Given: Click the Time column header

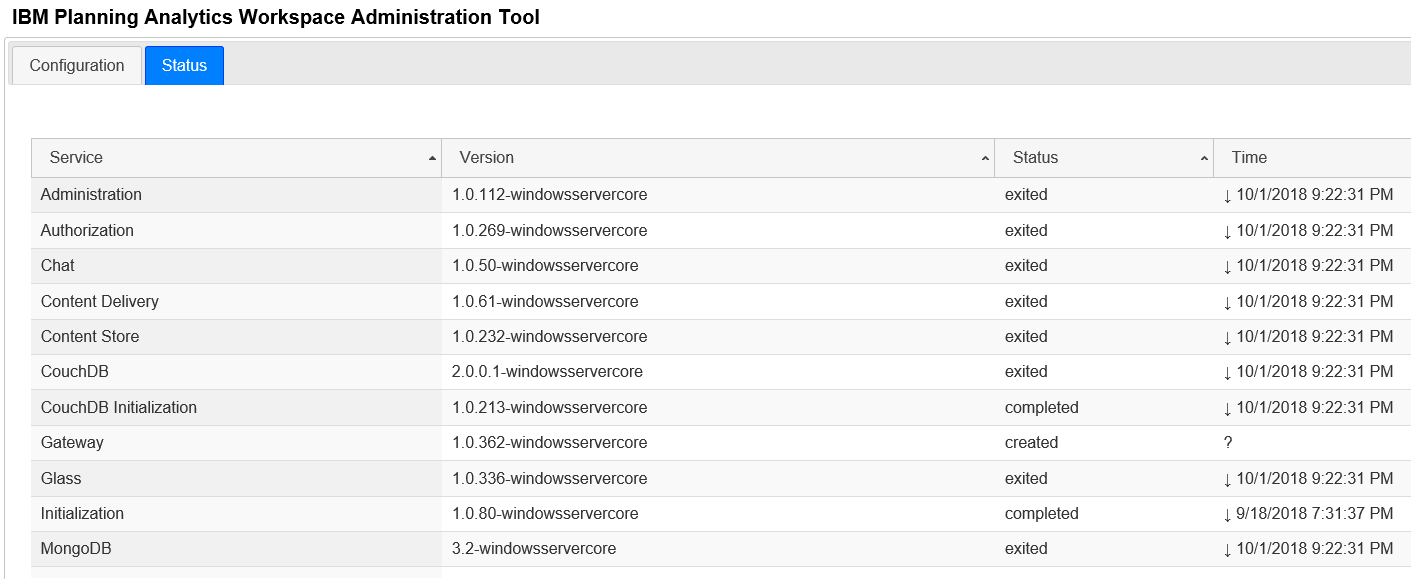Looking at the screenshot, I should click(1312, 158).
